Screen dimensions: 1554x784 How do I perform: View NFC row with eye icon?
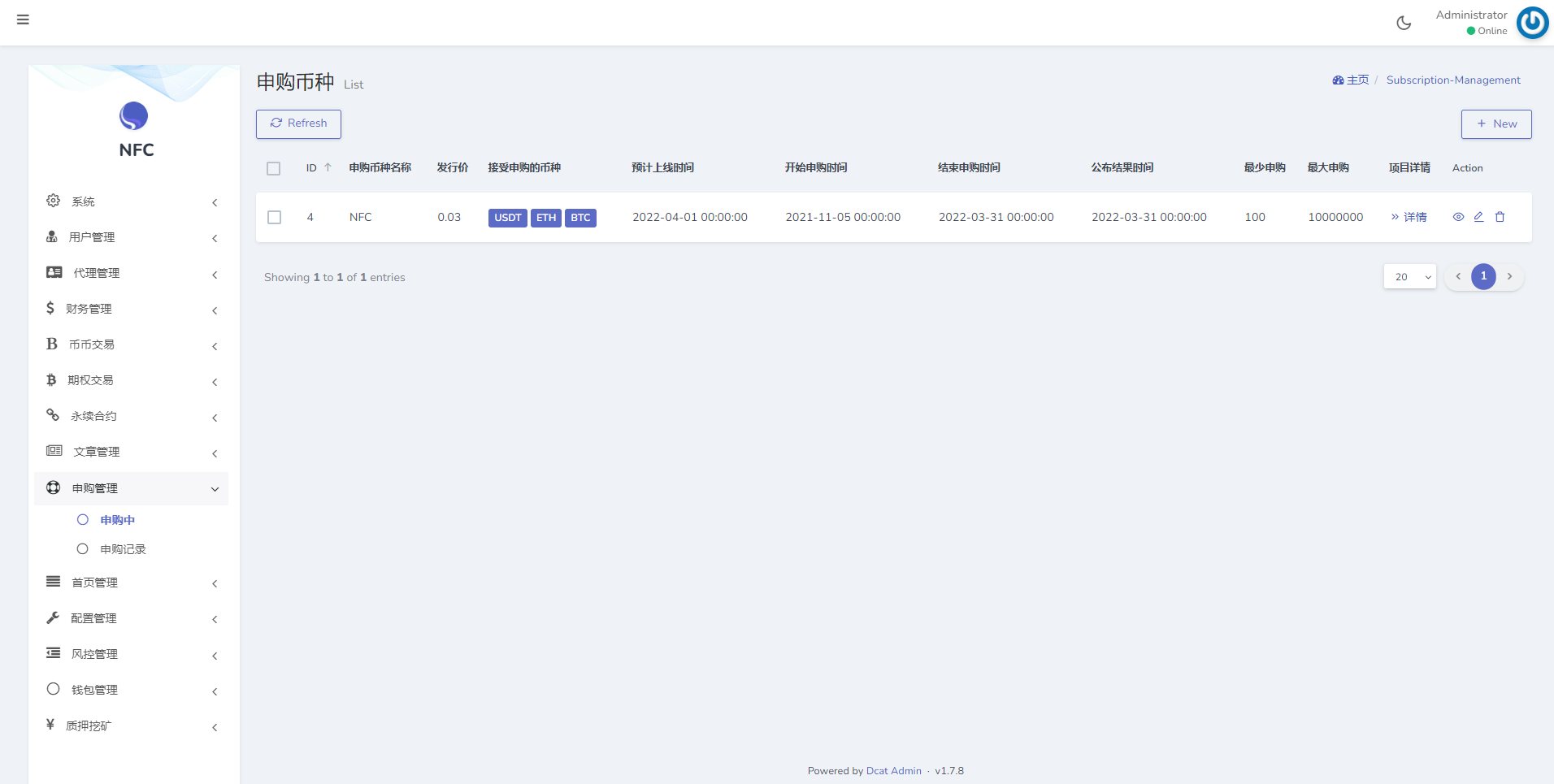click(1458, 217)
